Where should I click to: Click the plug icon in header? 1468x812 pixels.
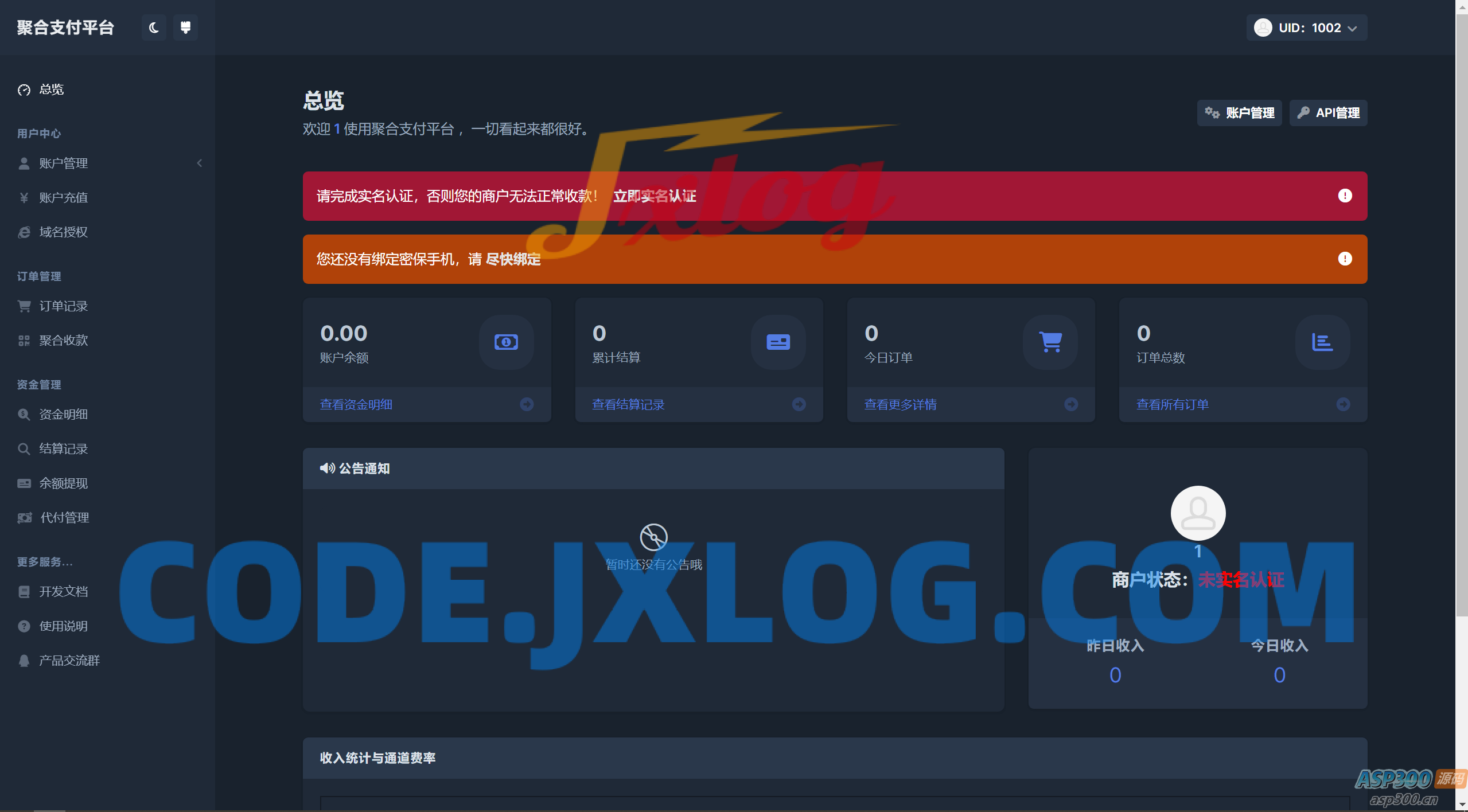coord(185,28)
